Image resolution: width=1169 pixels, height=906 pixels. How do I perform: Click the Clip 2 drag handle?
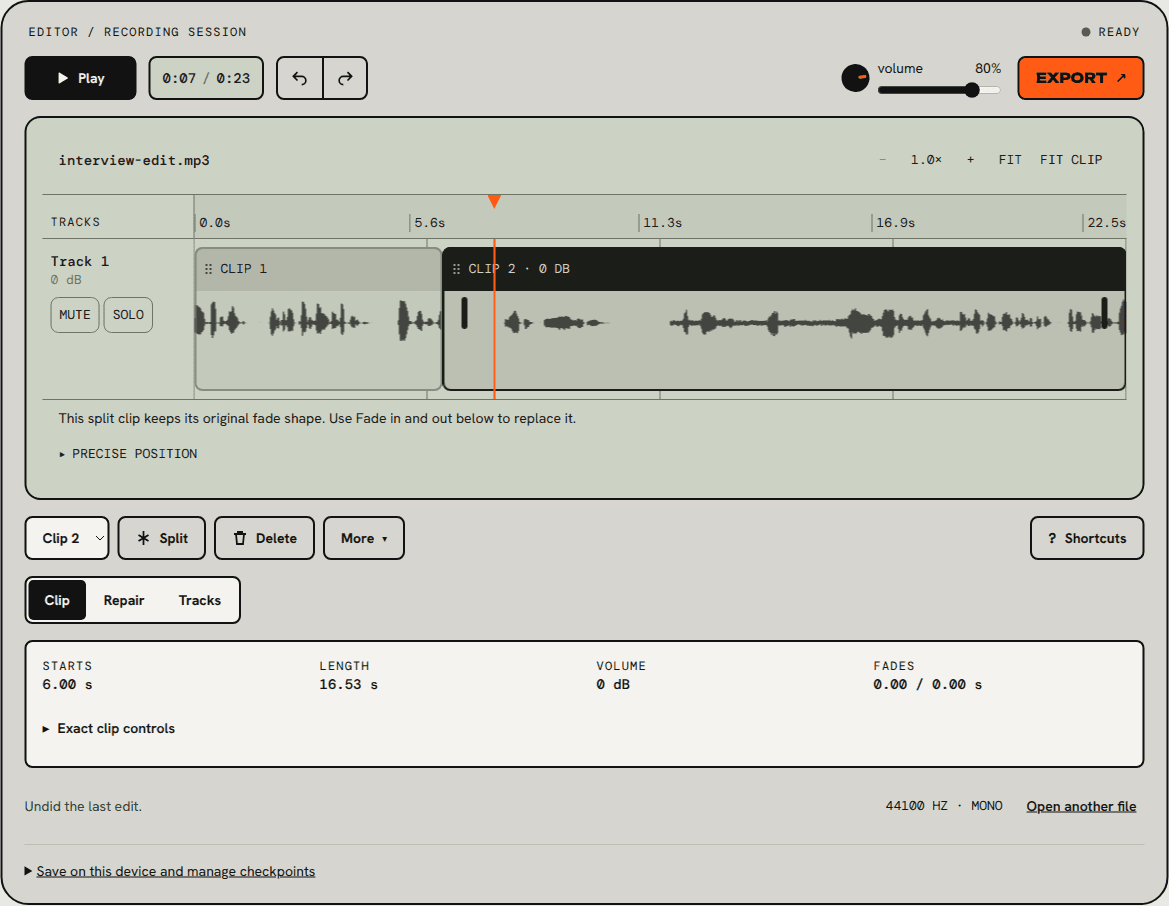(x=456, y=269)
